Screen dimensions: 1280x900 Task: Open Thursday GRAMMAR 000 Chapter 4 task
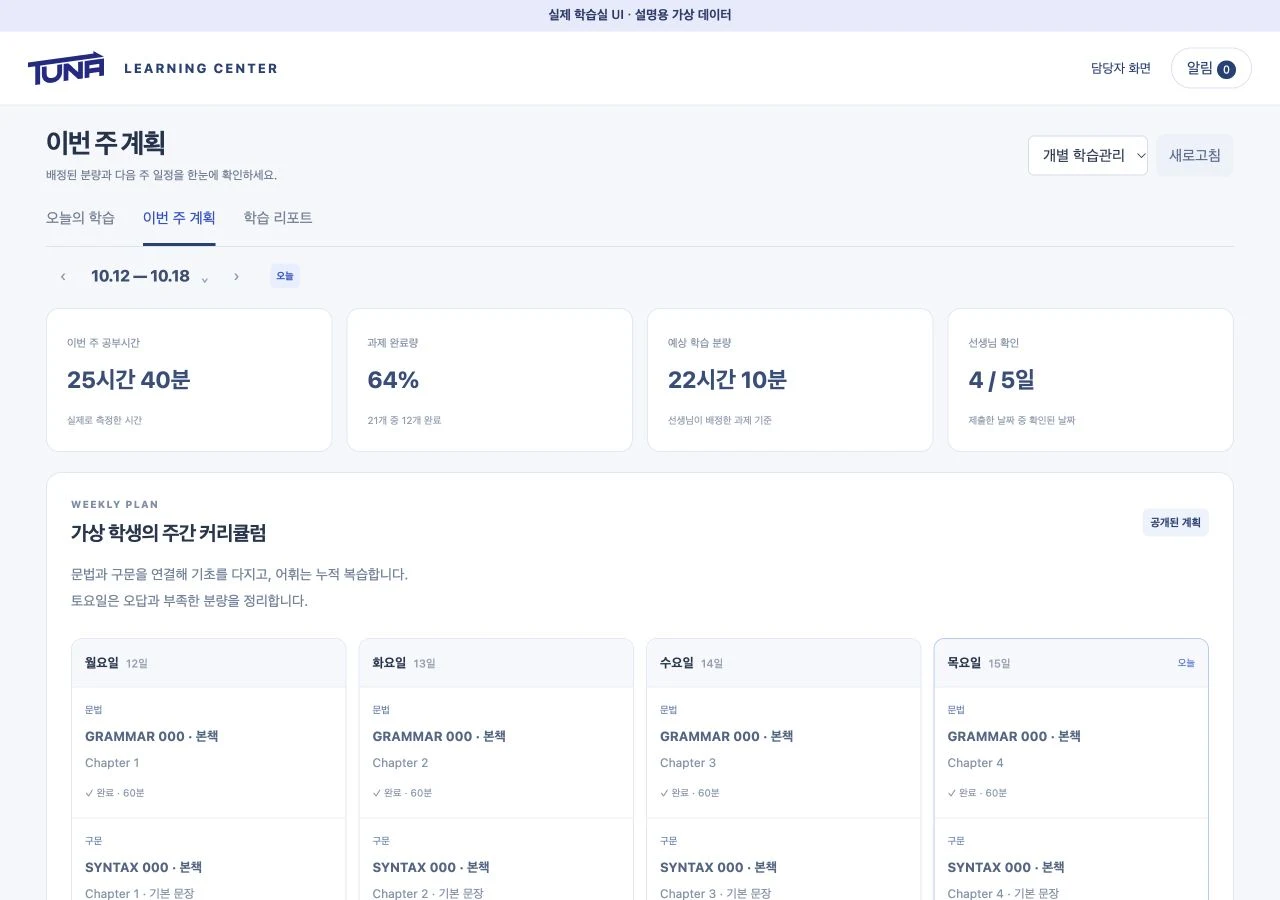(x=1071, y=752)
